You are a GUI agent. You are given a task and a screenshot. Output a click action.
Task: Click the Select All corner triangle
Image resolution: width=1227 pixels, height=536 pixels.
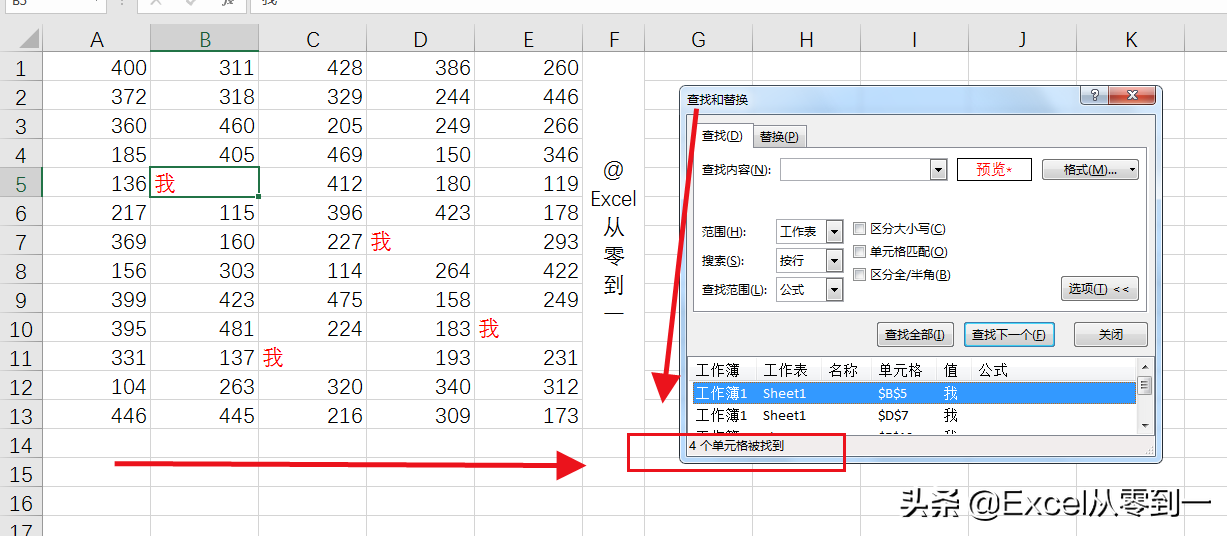pos(29,39)
